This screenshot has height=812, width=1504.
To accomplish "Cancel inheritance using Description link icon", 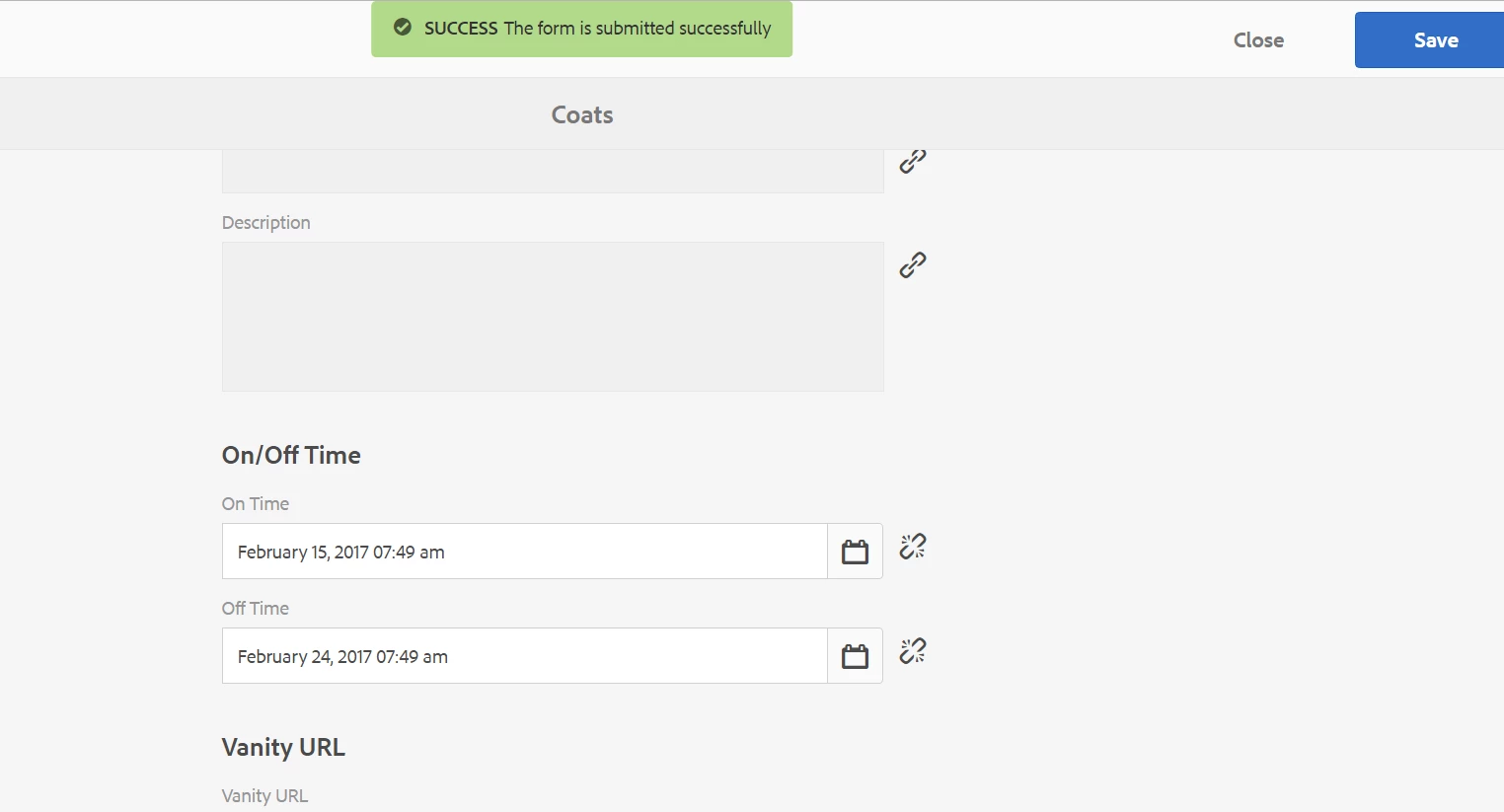I will tap(913, 265).
